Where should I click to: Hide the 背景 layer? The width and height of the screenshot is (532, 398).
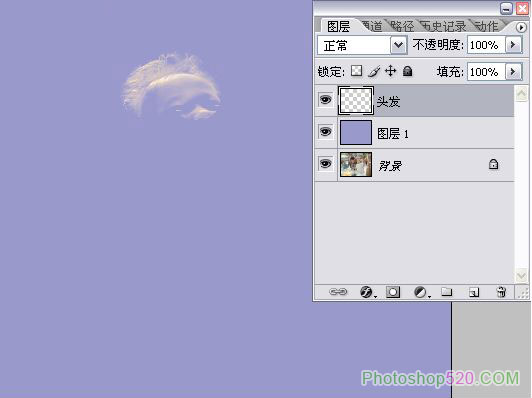coord(326,164)
